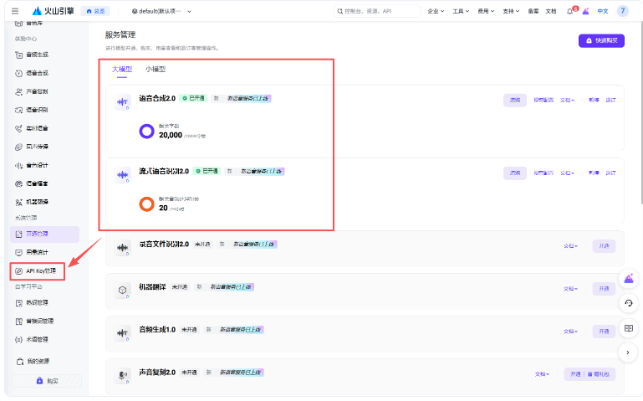Image resolution: width=643 pixels, height=401 pixels.
Task: Click the 火山引擎 logo
Action: 53,11
